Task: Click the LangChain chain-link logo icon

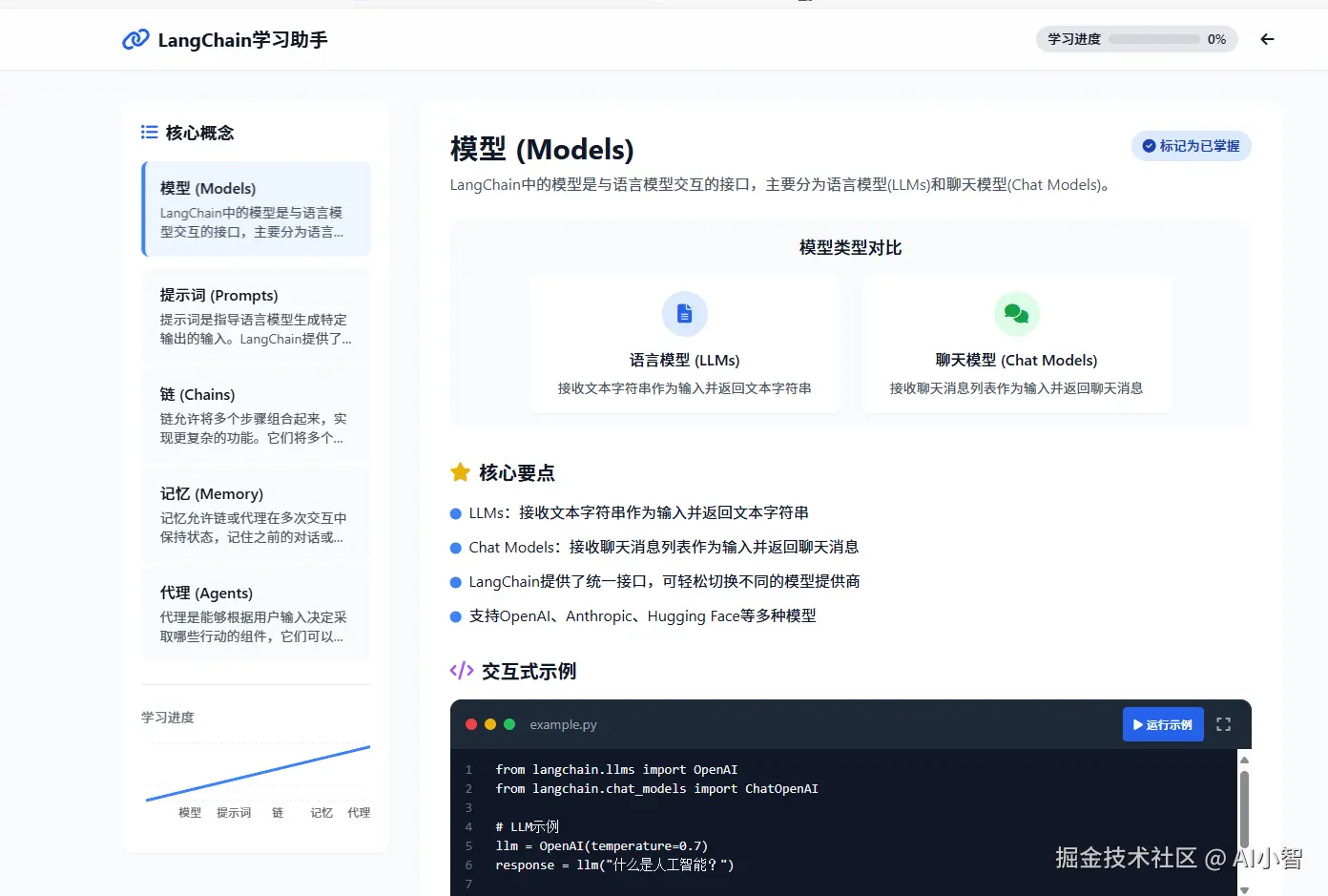Action: pos(135,39)
